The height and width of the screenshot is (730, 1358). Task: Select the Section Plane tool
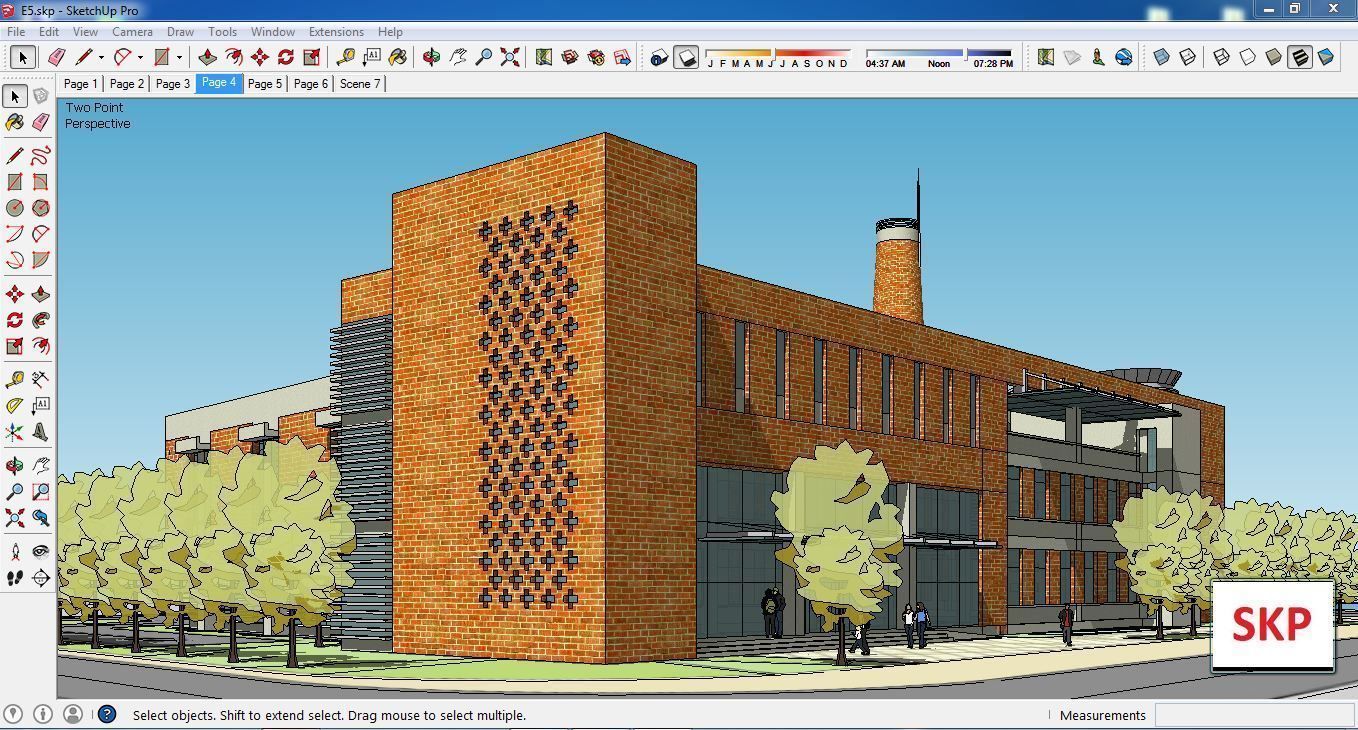click(x=41, y=578)
